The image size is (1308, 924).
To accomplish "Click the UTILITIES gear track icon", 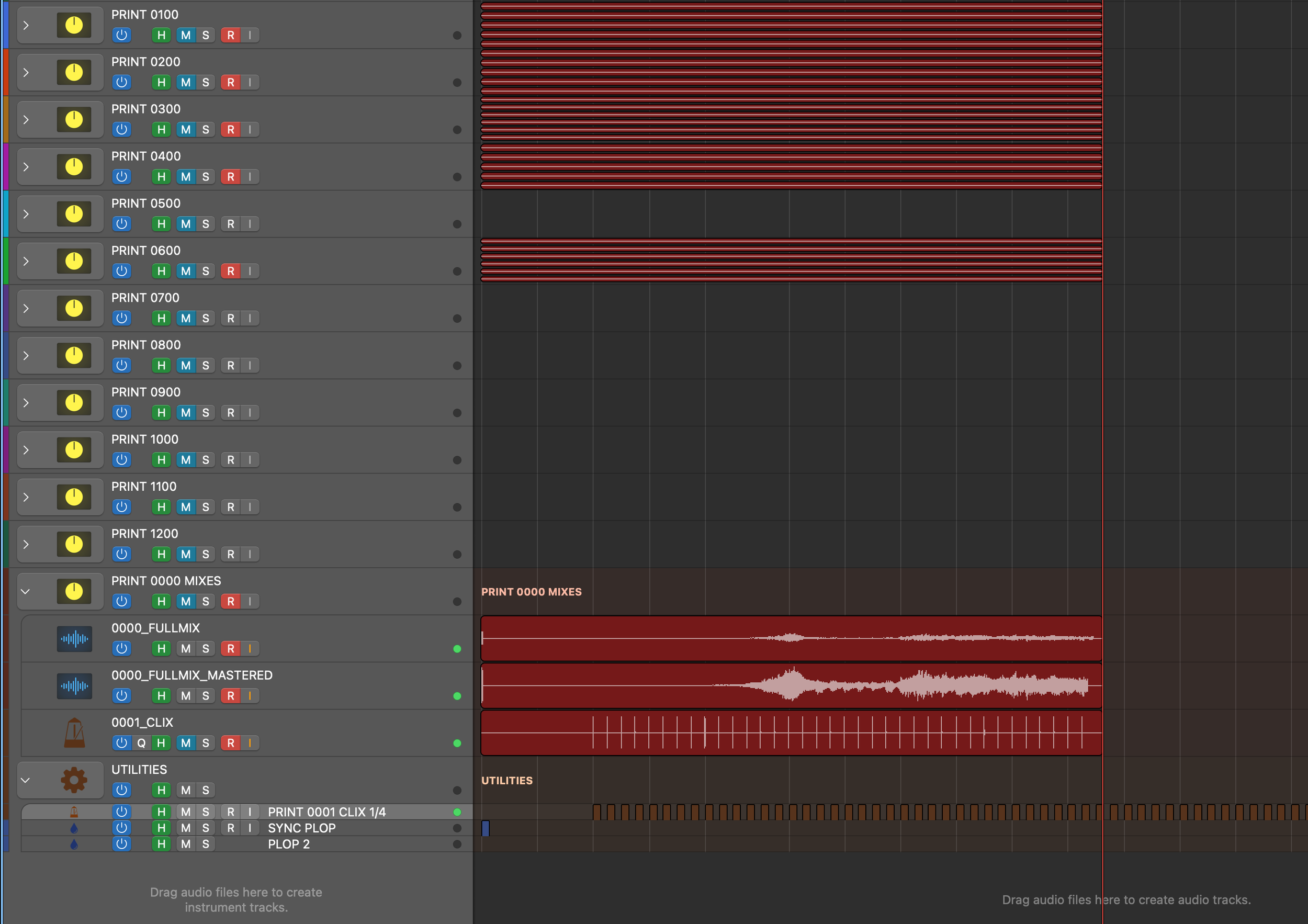I will tap(74, 780).
